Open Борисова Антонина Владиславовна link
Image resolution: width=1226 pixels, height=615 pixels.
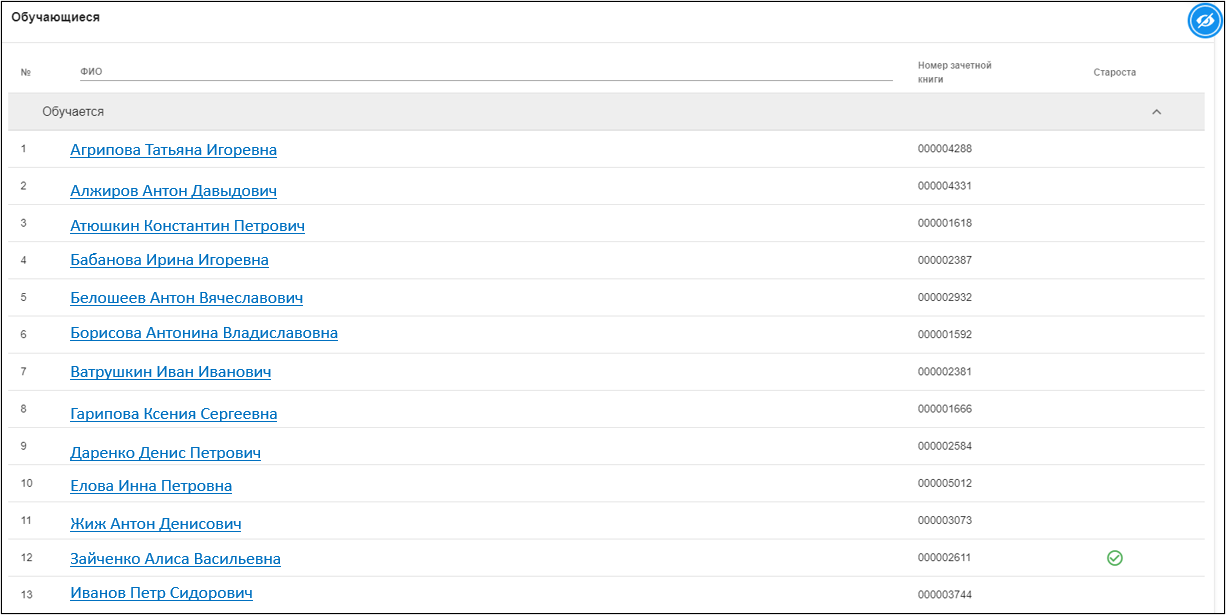(x=204, y=333)
